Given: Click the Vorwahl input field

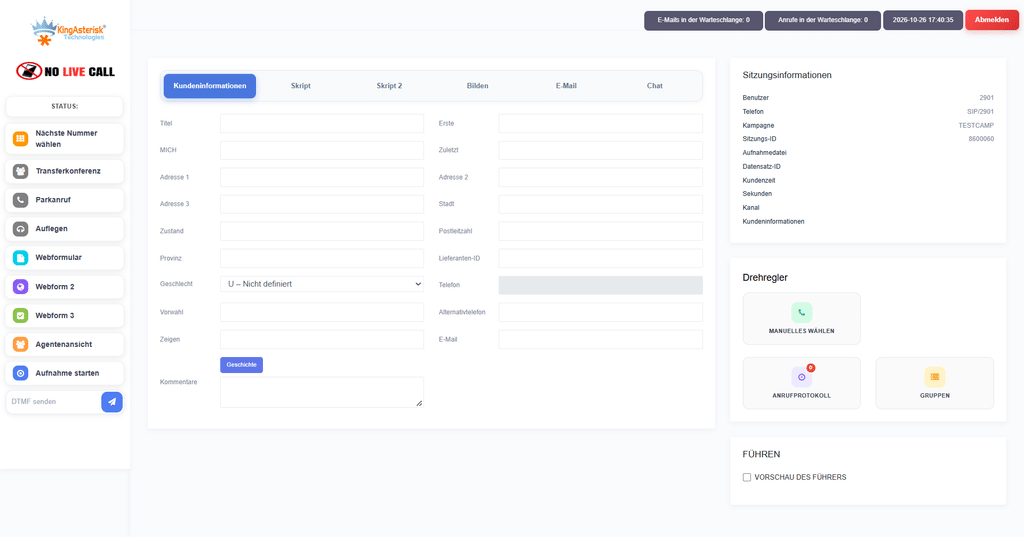Looking at the screenshot, I should 321,312.
